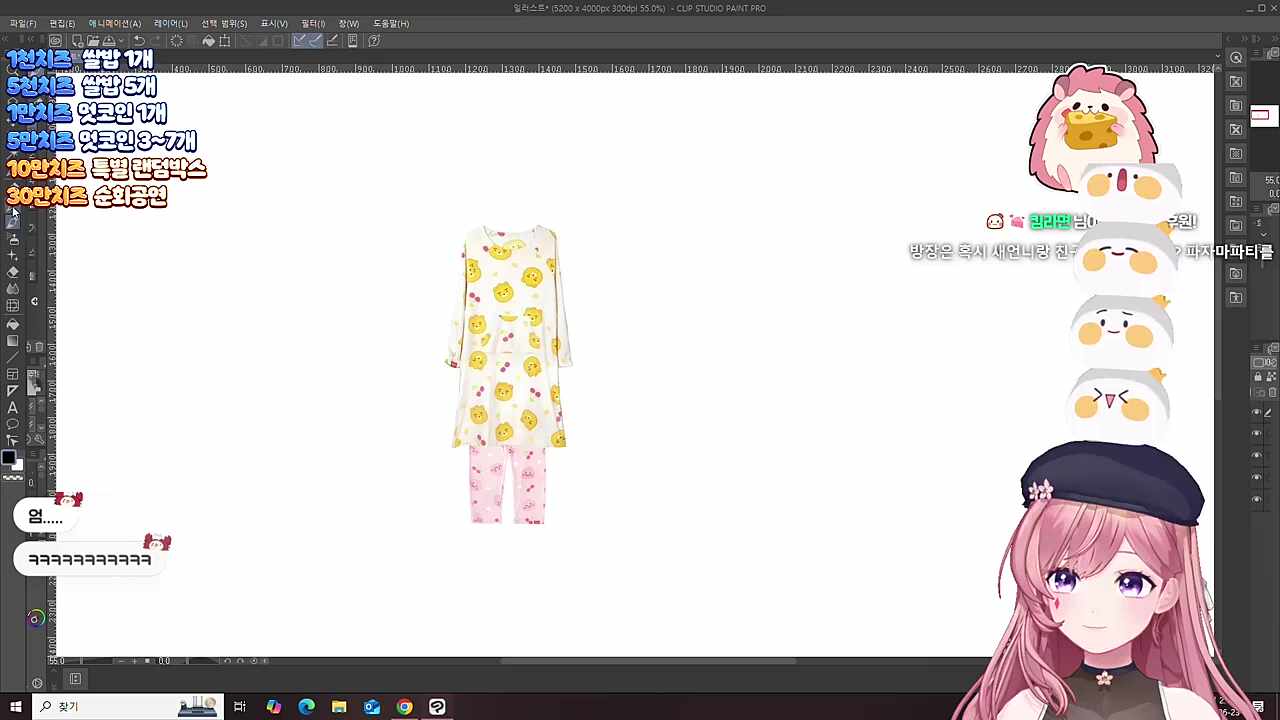Toggle the lock layer icon in layer panel
The height and width of the screenshot is (720, 1280).
pos(1258,377)
